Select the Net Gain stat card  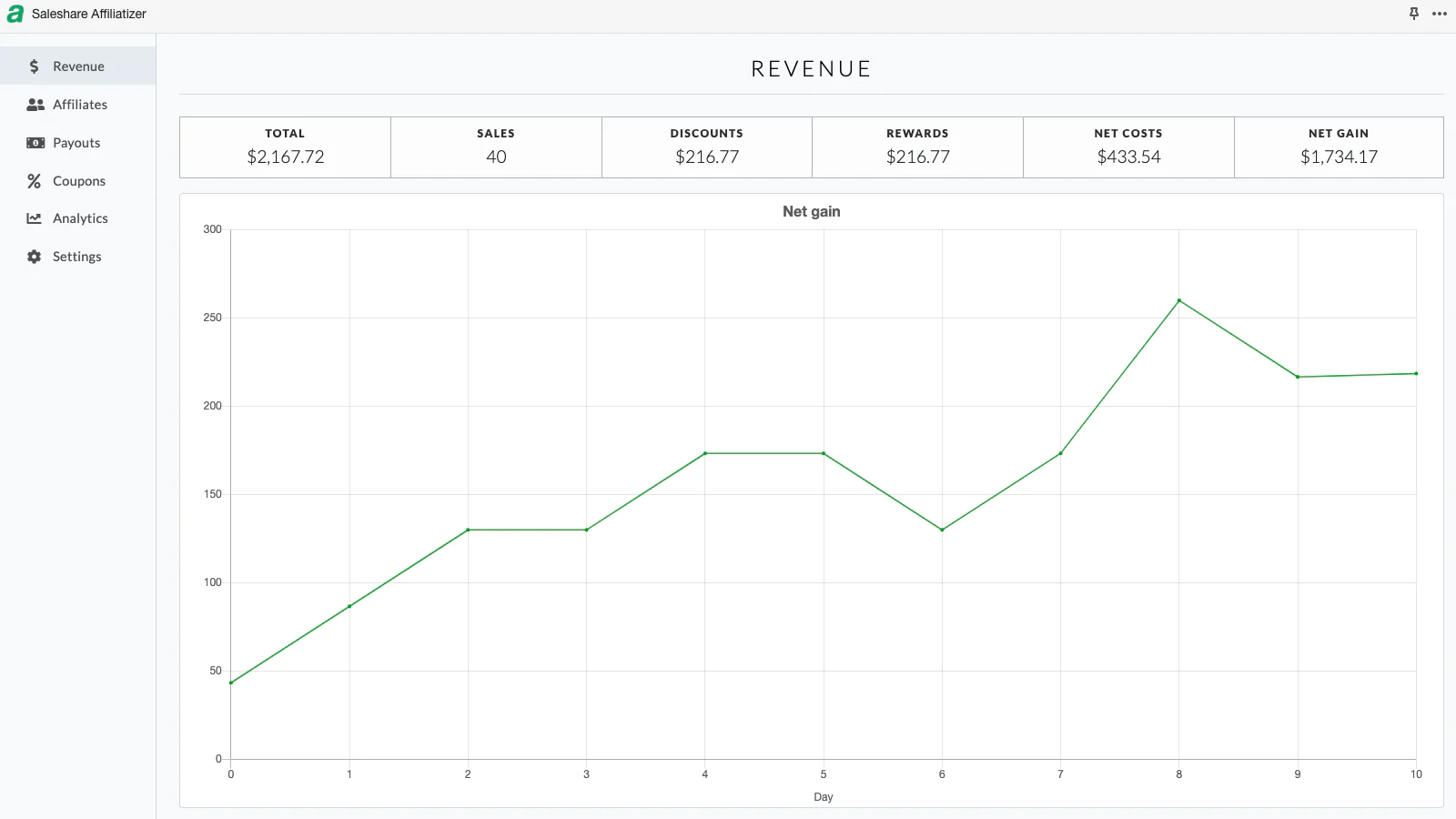pos(1339,147)
